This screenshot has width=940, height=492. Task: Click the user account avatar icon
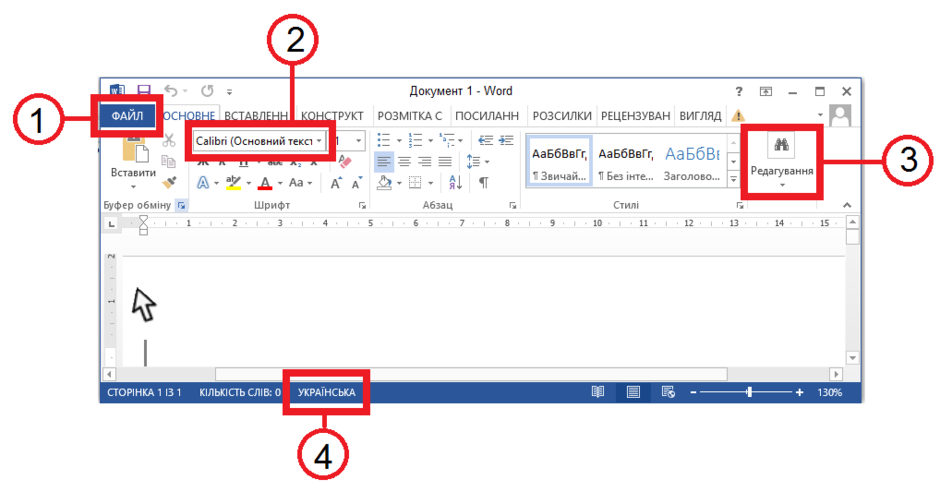click(840, 115)
